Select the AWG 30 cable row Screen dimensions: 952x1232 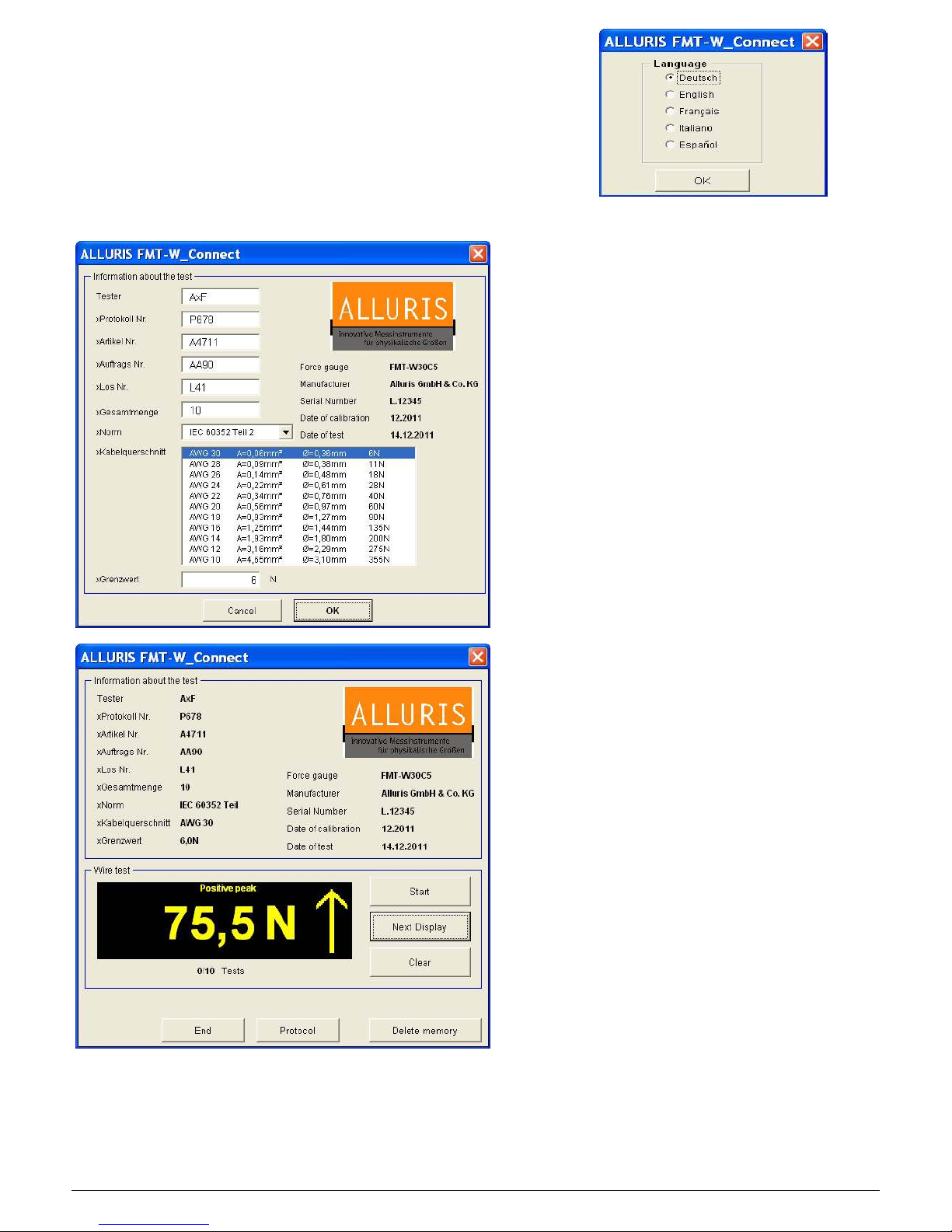[298, 453]
